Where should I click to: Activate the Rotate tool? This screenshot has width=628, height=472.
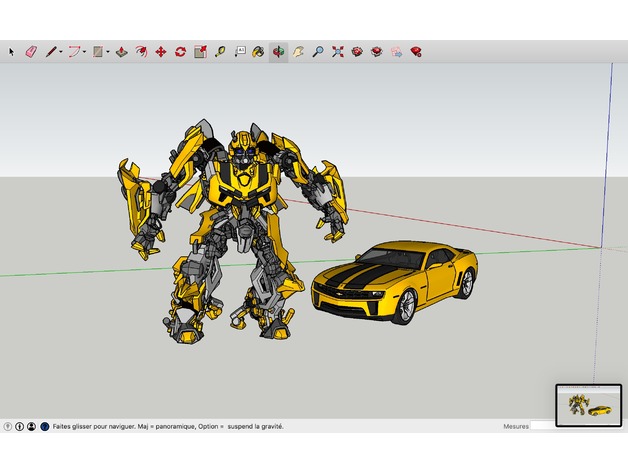(181, 52)
